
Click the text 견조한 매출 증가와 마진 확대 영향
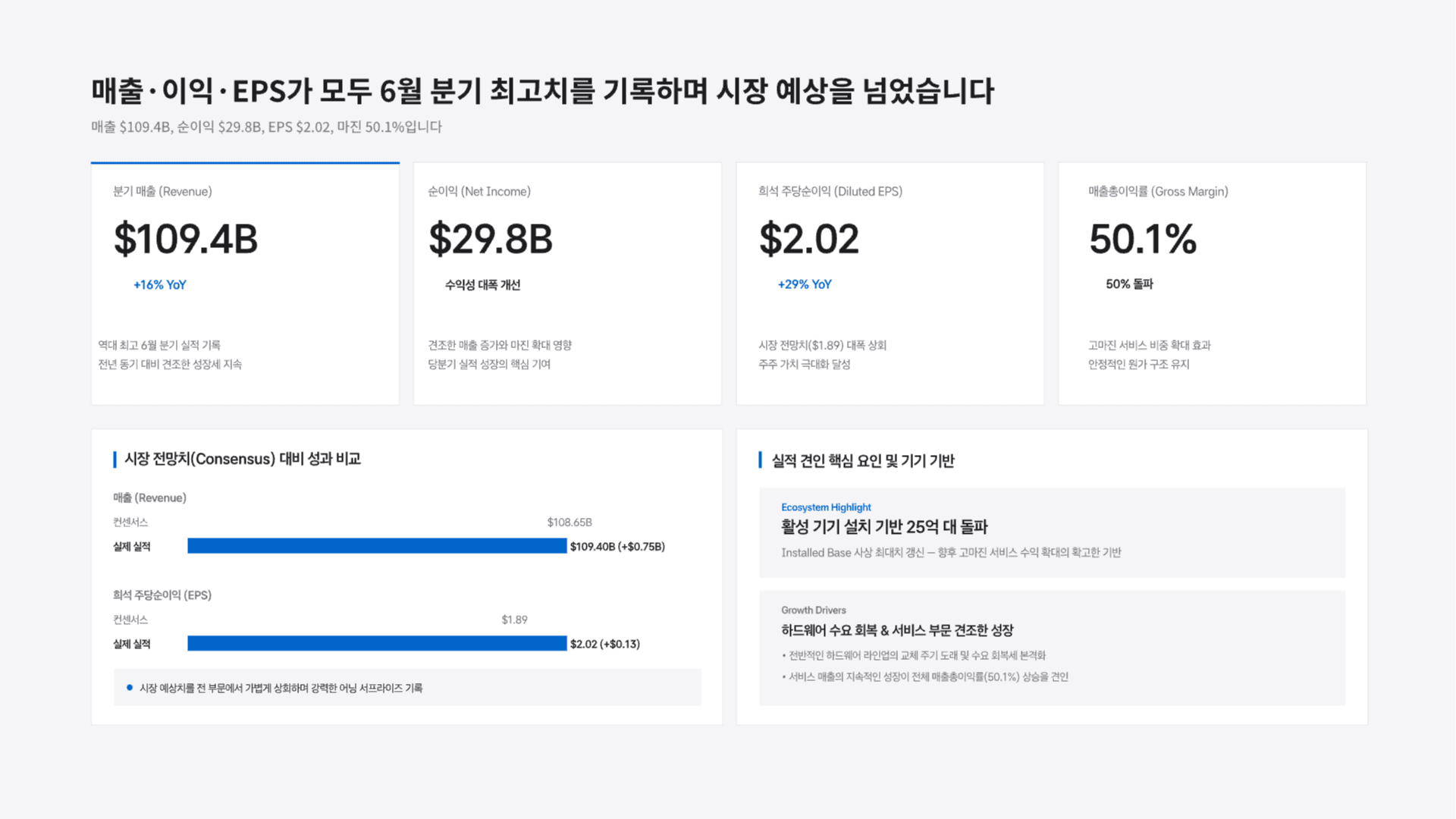(500, 345)
